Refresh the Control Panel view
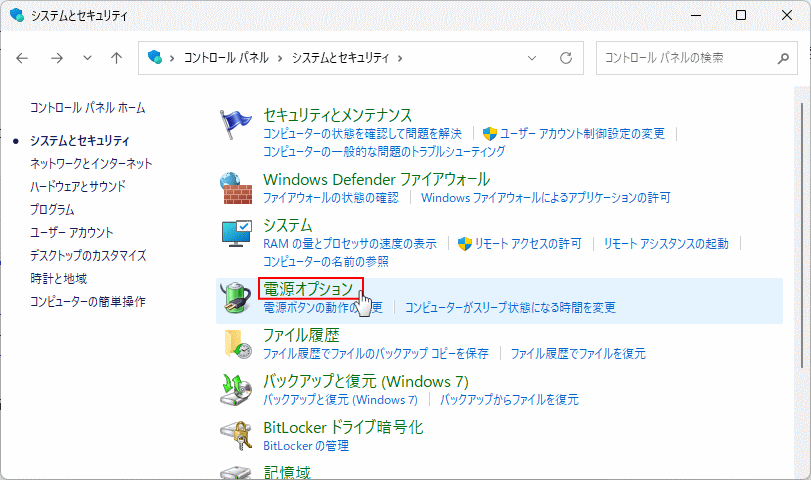This screenshot has height=480, width=811. pyautogui.click(x=566, y=58)
